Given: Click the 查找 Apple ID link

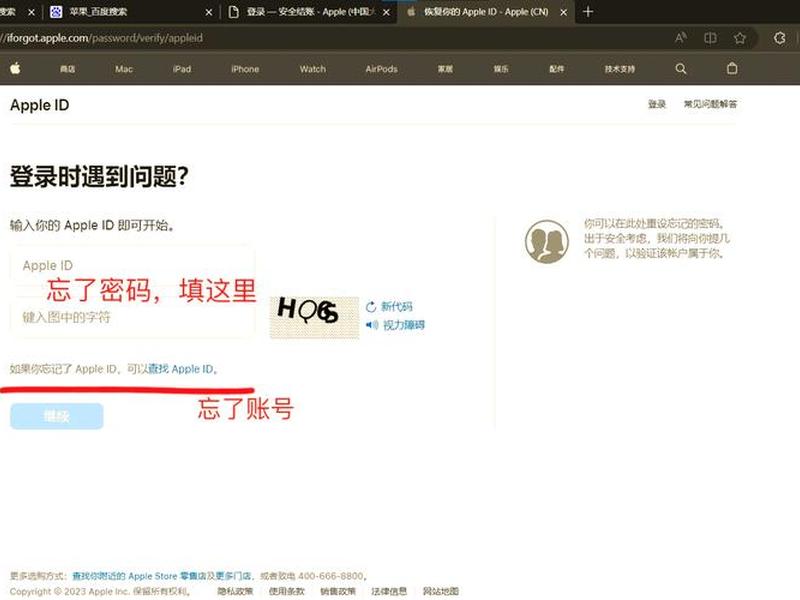Looking at the screenshot, I should (180, 369).
